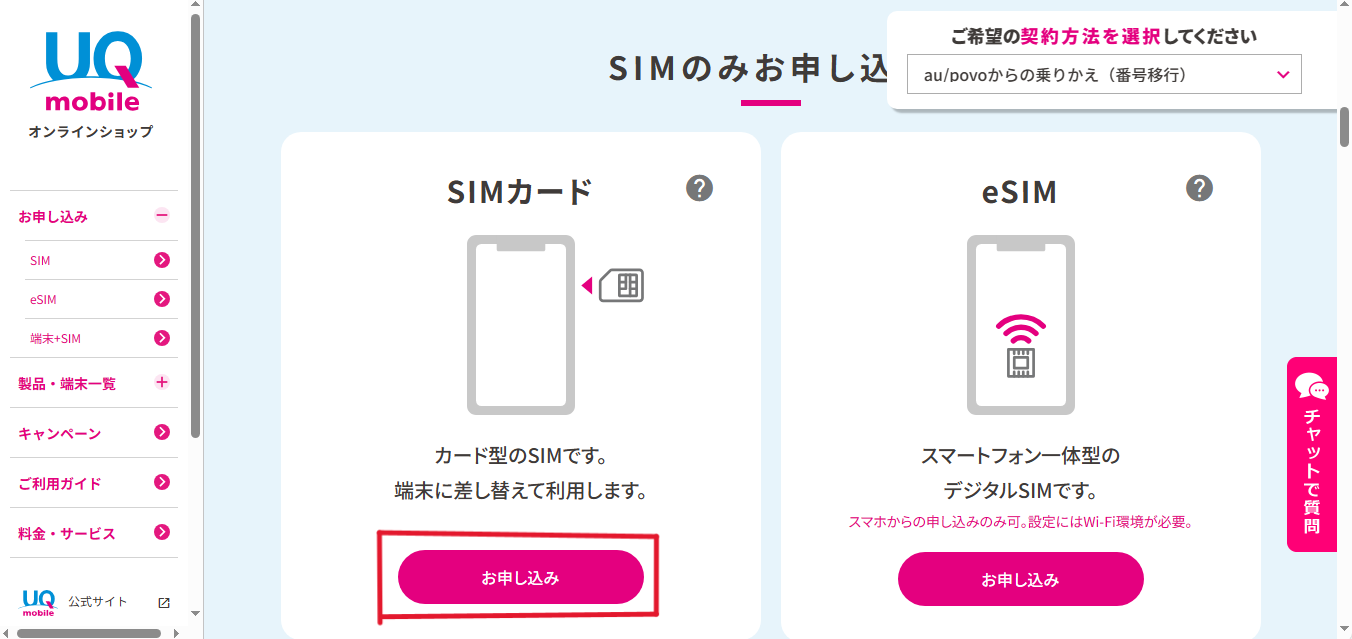Open the 契約方法 dropdown showing au/povoからの乗りかえ
Viewport: 1352px width, 639px height.
1104,74
